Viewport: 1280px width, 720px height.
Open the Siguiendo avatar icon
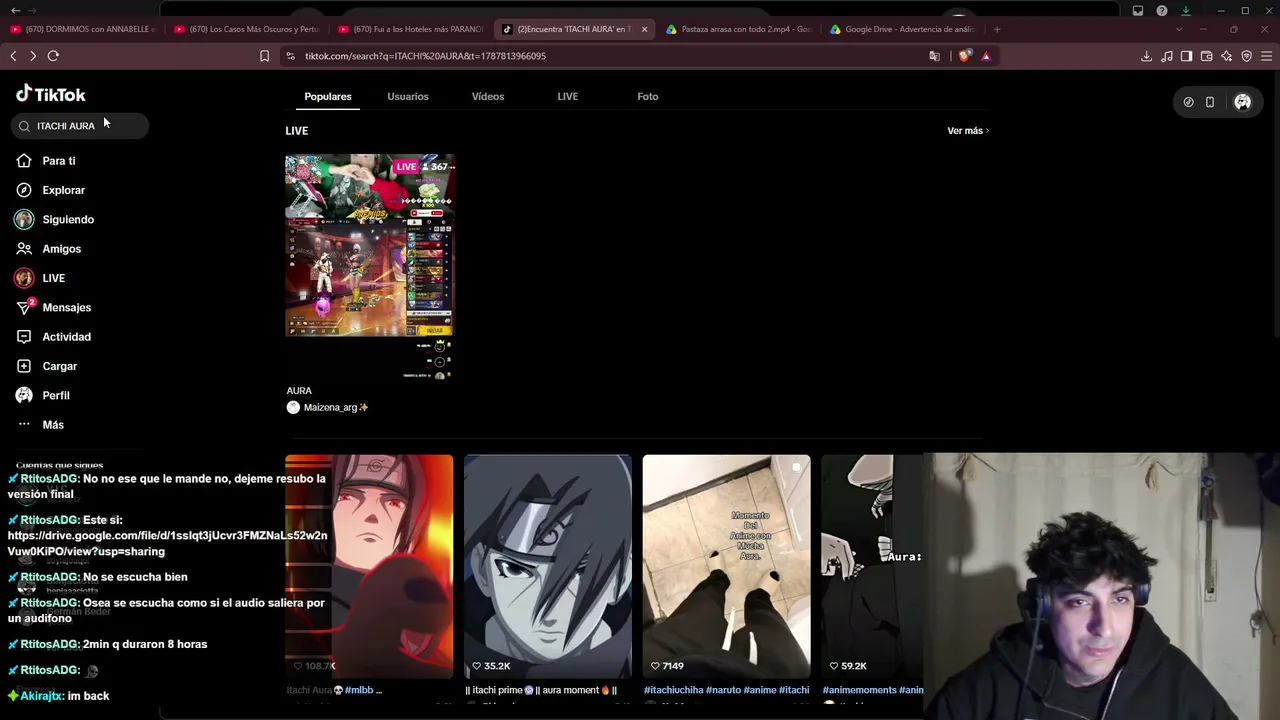tap(24, 219)
